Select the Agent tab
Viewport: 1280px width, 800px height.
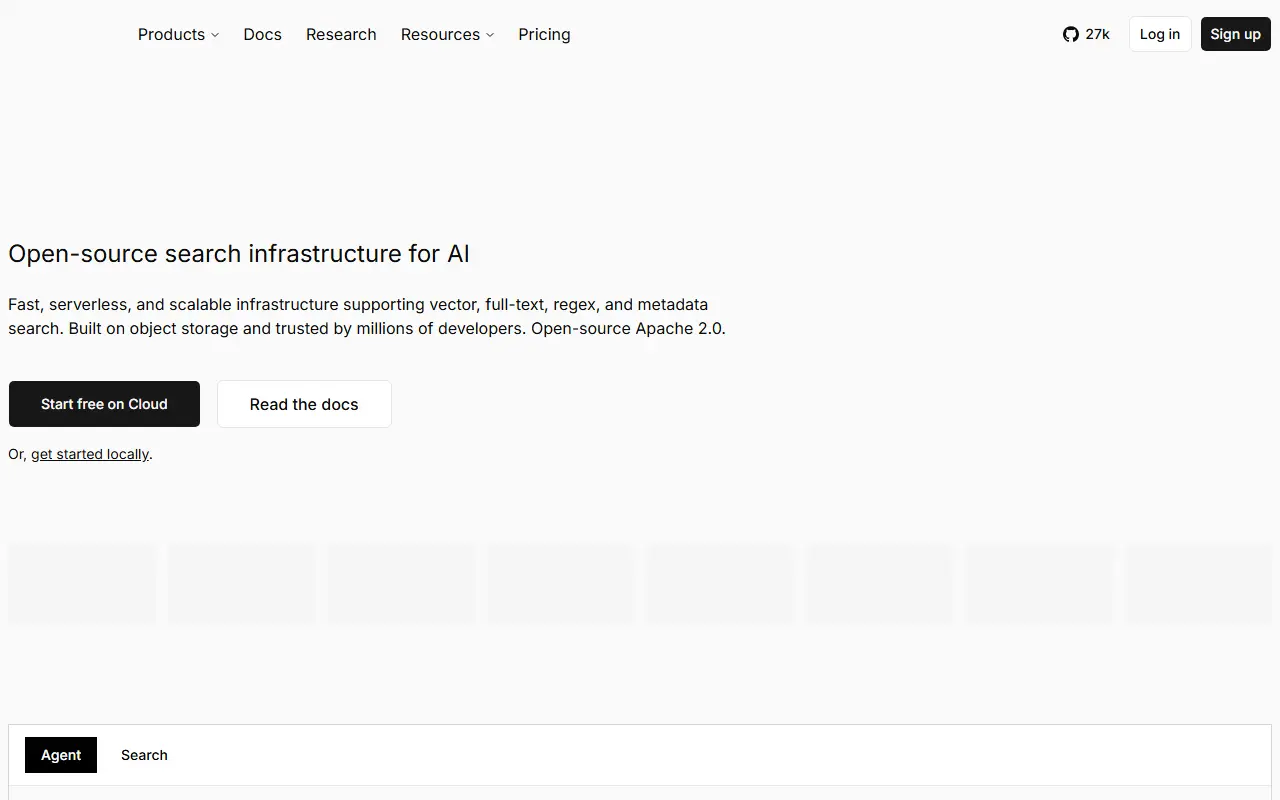point(61,755)
